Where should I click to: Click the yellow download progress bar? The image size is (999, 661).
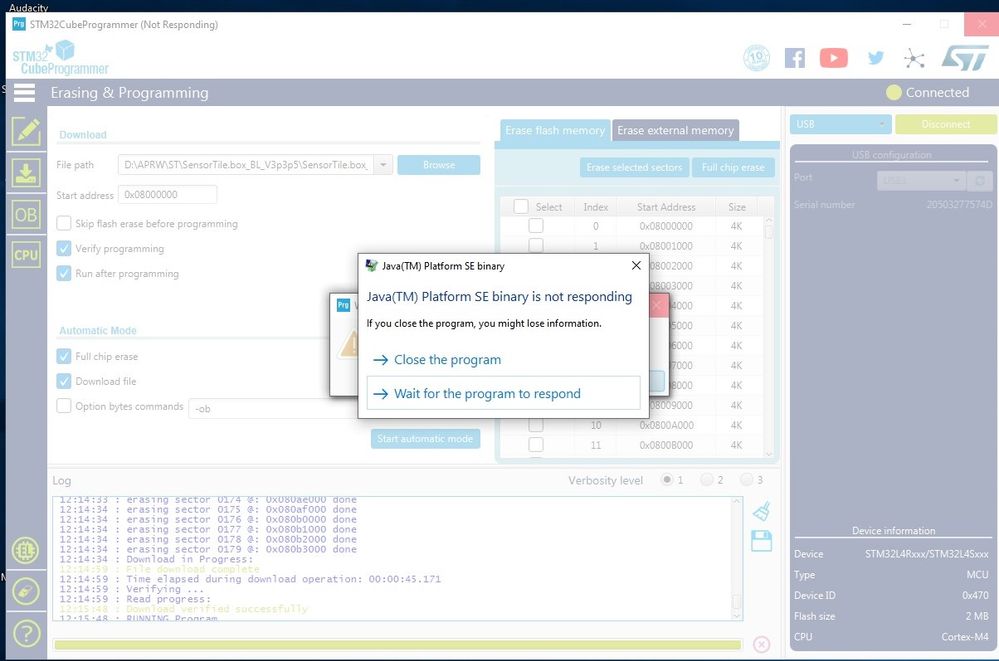(398, 645)
